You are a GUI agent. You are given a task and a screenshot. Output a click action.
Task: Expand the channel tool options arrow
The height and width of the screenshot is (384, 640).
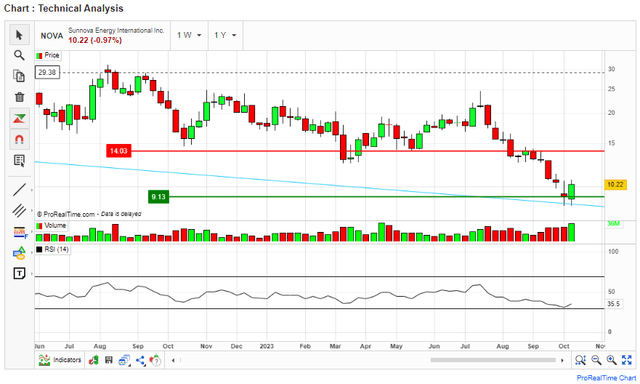tap(32, 211)
